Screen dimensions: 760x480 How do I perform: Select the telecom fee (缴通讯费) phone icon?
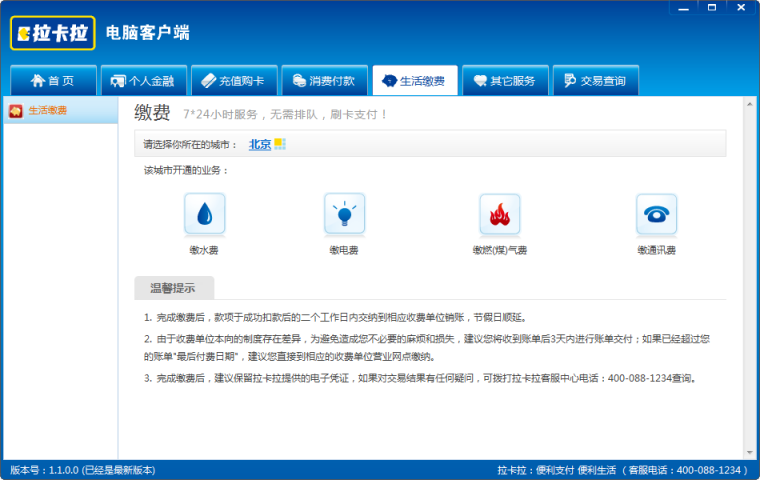[x=656, y=214]
